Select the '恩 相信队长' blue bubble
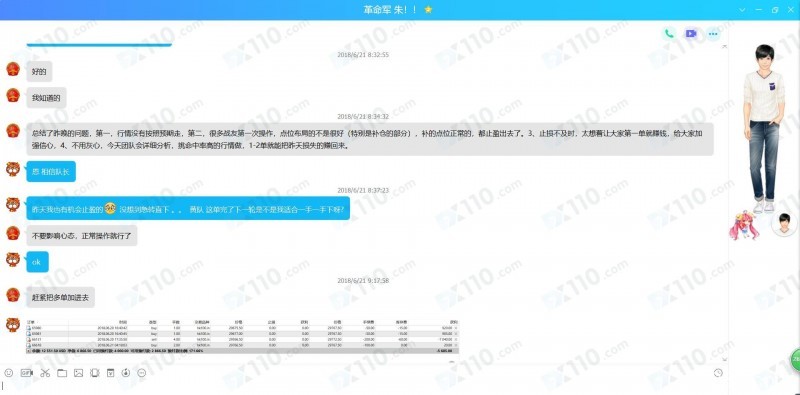800x395 pixels. click(51, 171)
